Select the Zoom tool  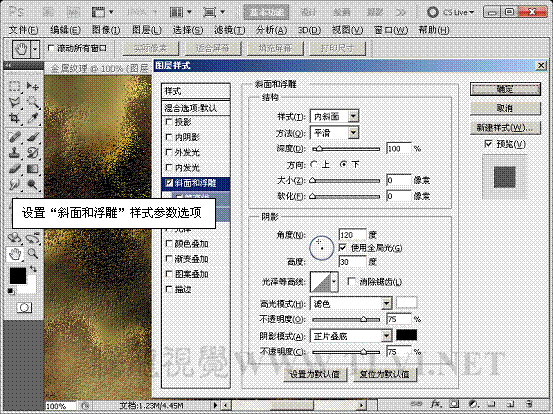33,254
